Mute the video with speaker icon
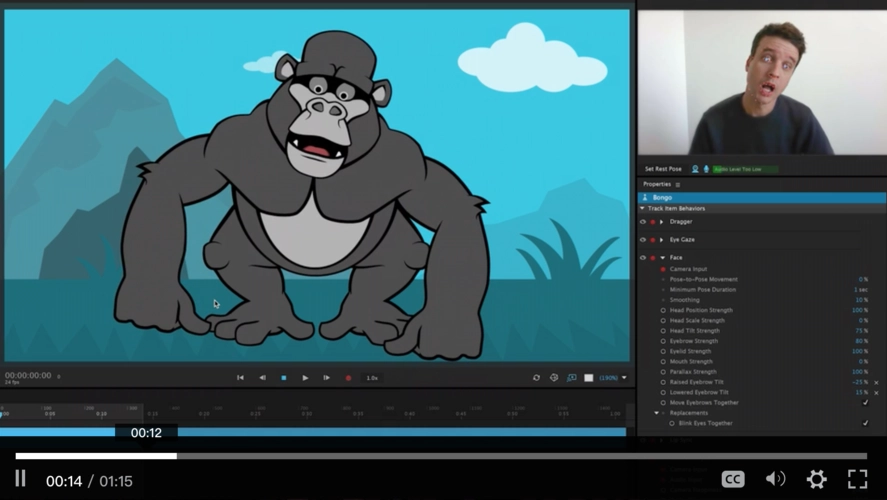 click(775, 480)
